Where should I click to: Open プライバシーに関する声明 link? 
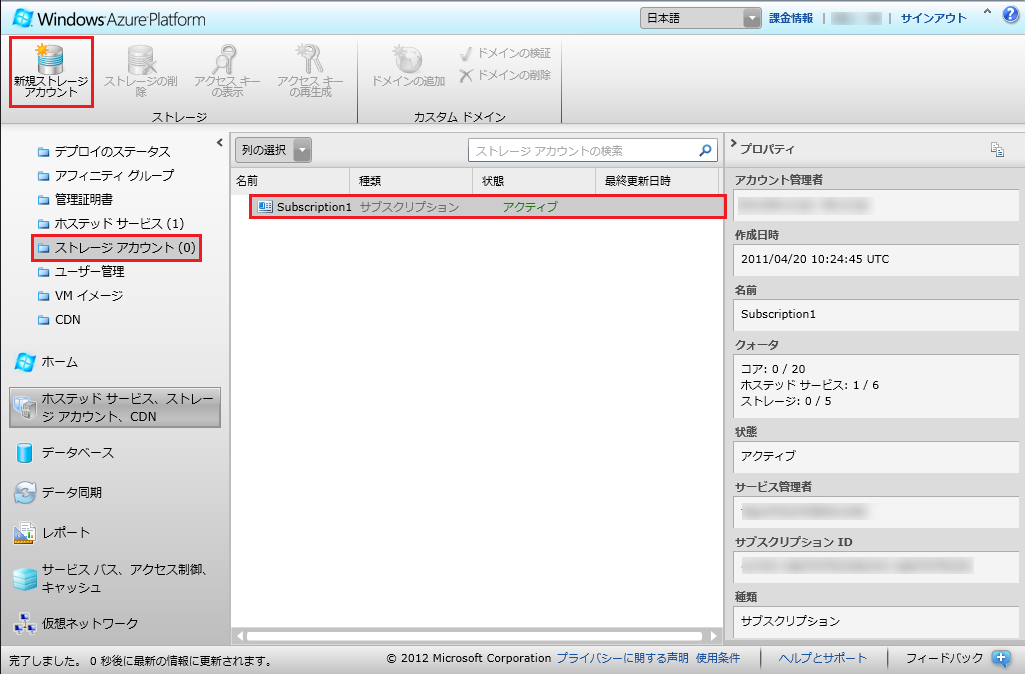pyautogui.click(x=622, y=658)
